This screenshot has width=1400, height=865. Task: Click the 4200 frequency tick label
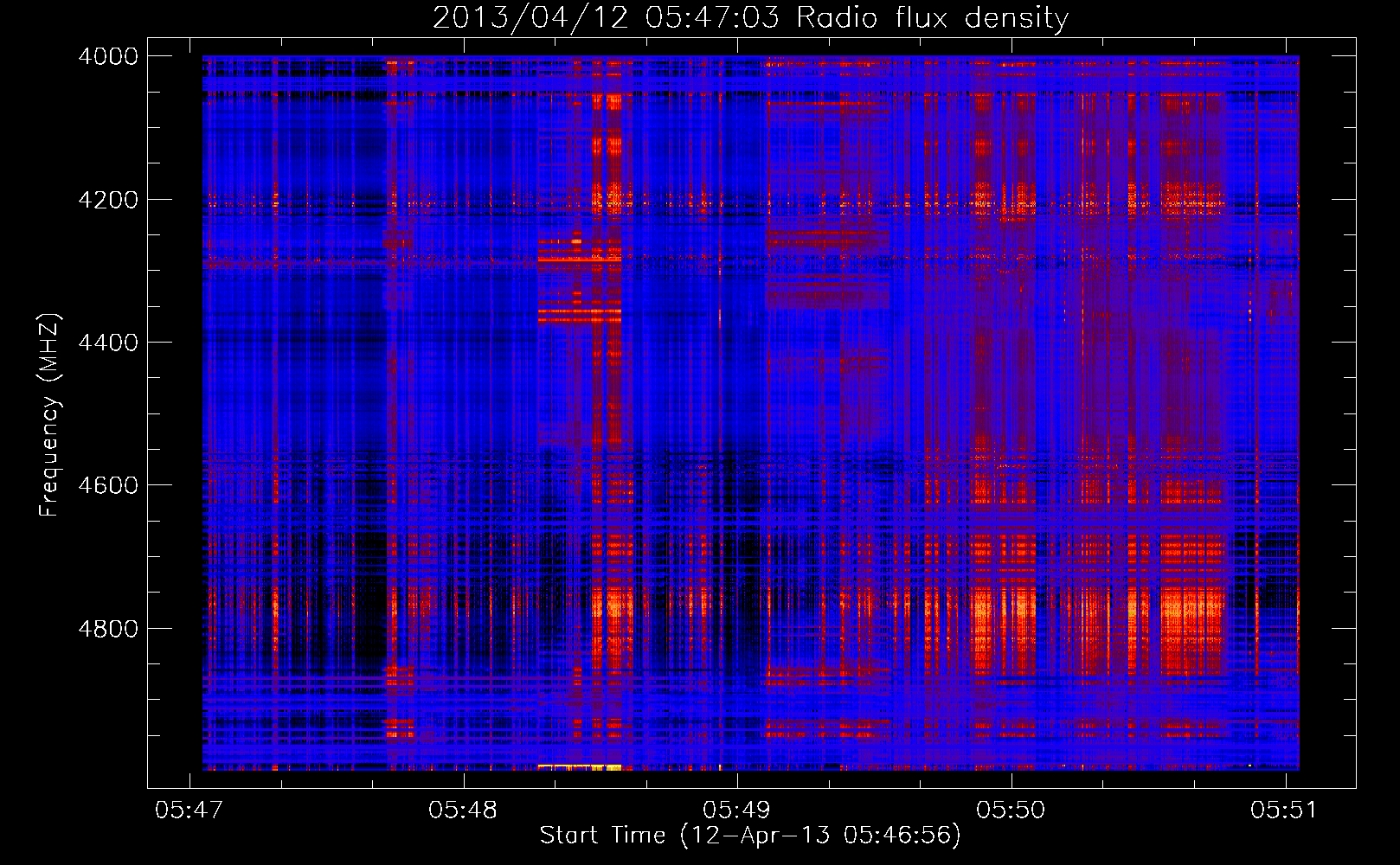108,200
